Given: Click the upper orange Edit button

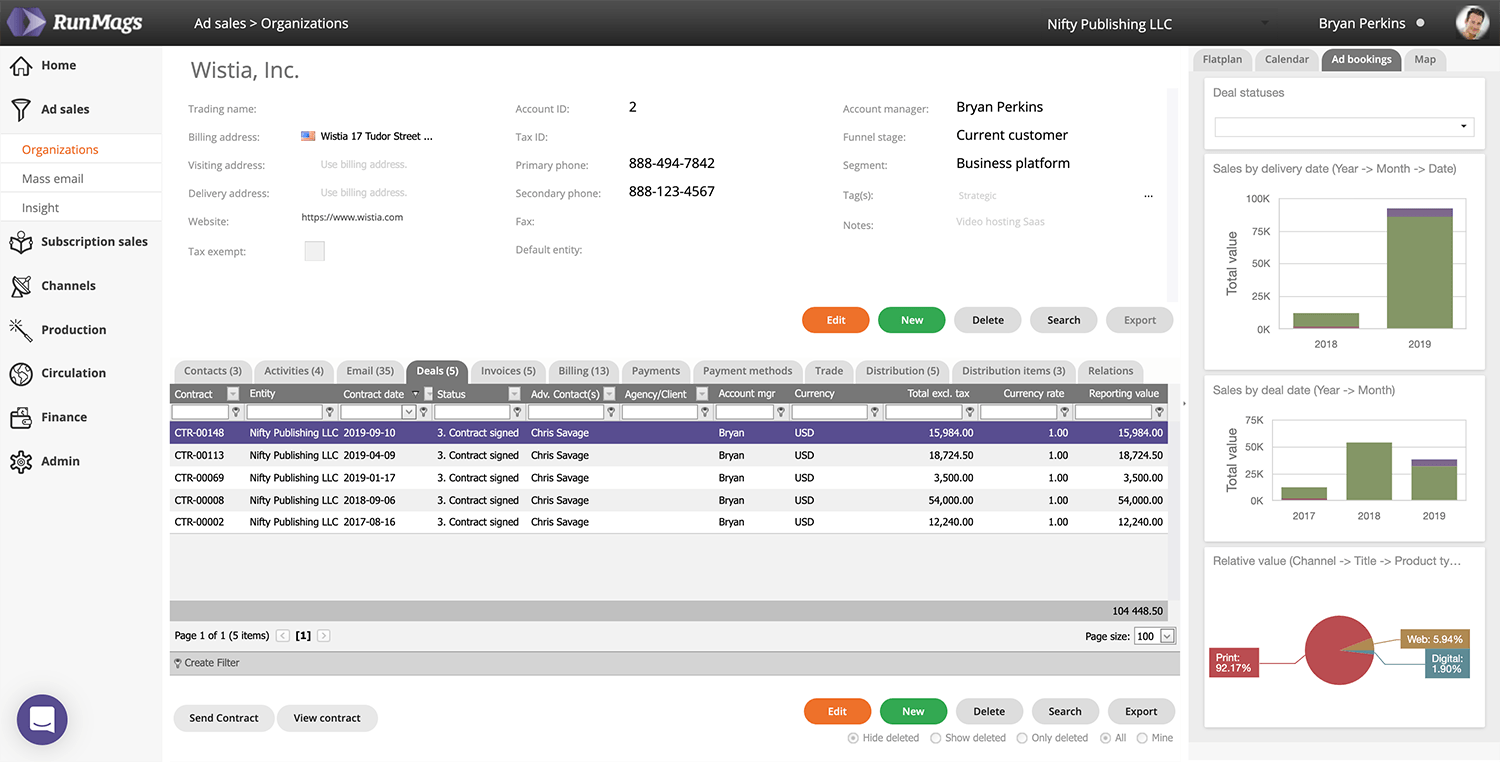Looking at the screenshot, I should (x=836, y=320).
